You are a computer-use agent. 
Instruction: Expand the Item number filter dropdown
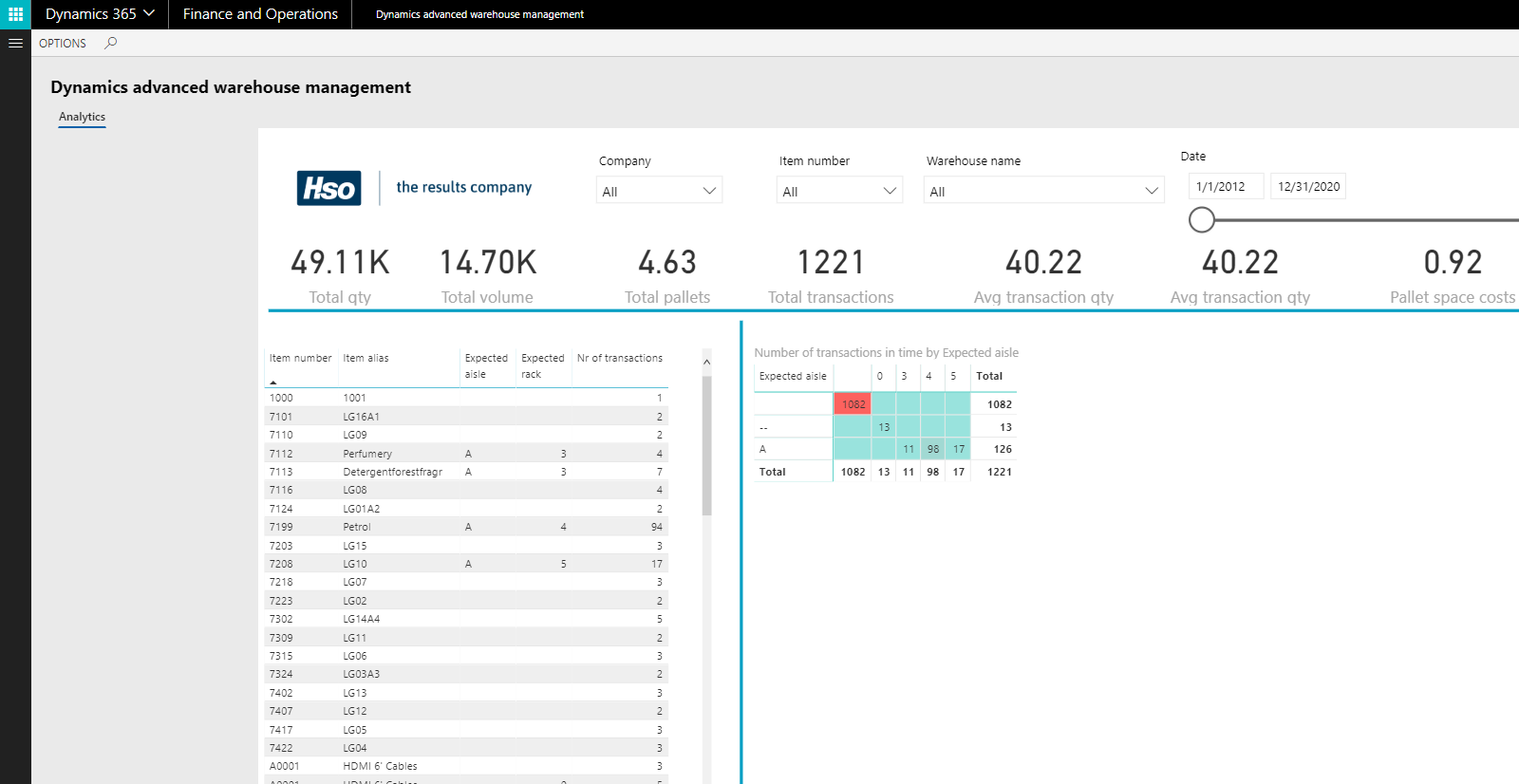839,191
